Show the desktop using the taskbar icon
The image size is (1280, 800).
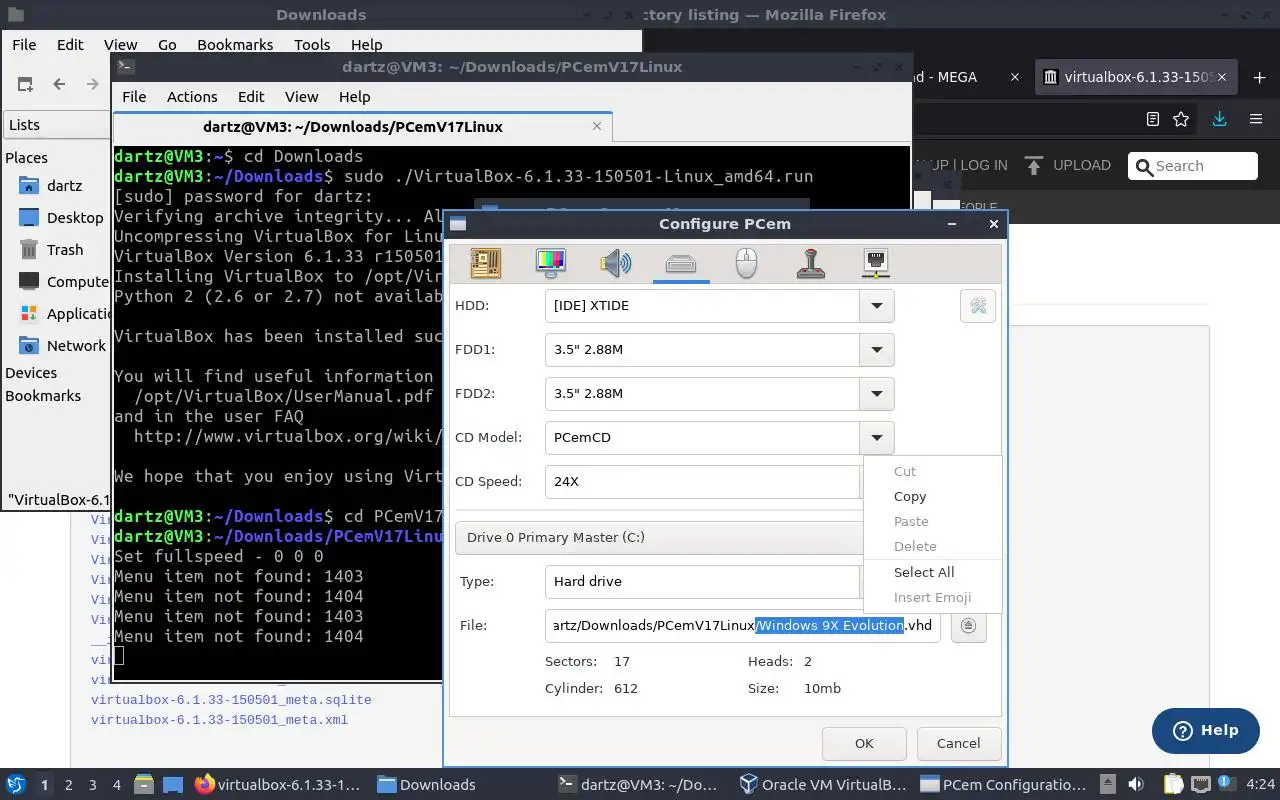click(x=172, y=785)
